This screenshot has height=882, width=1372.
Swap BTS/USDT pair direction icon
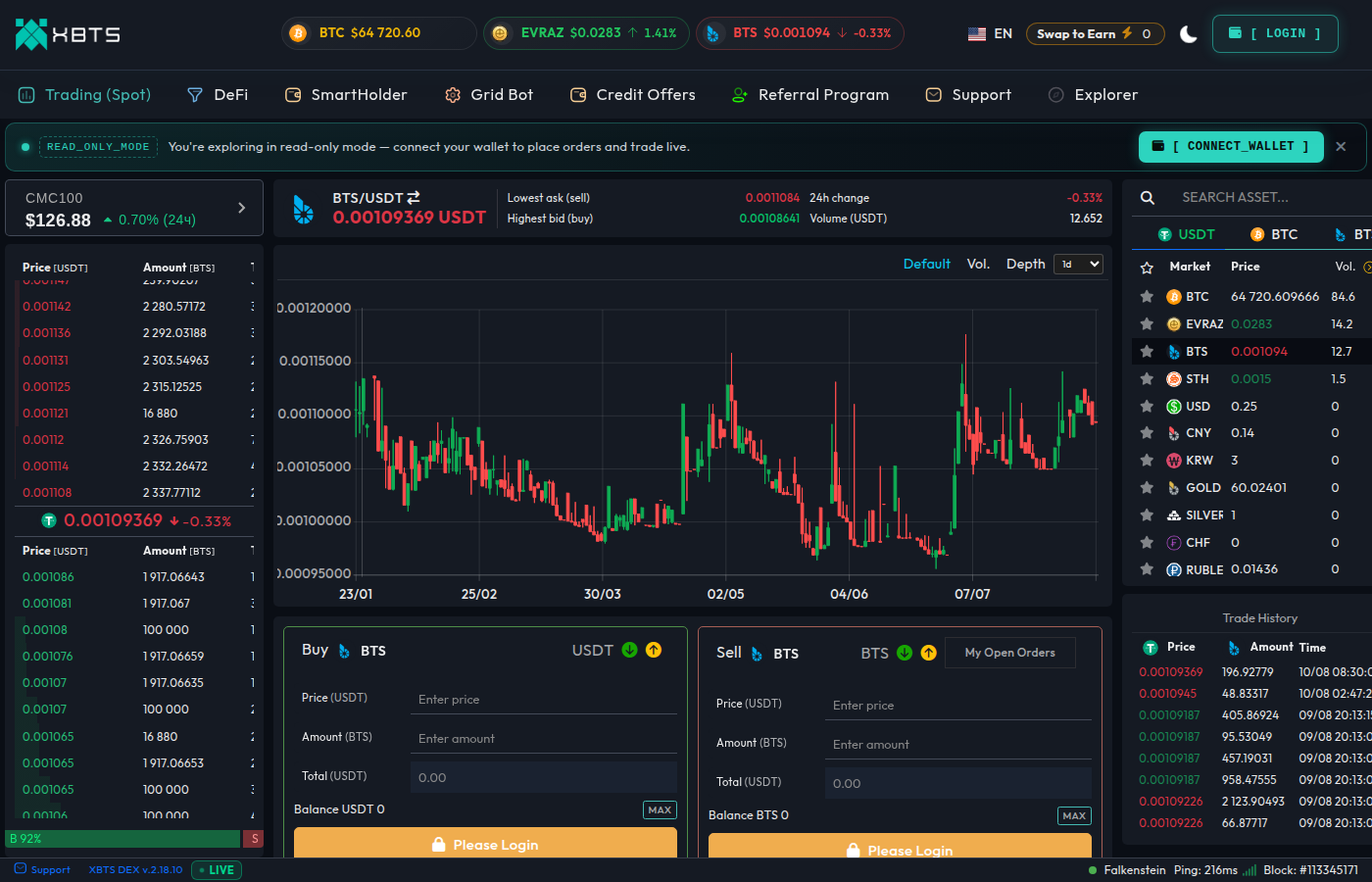pyautogui.click(x=414, y=197)
